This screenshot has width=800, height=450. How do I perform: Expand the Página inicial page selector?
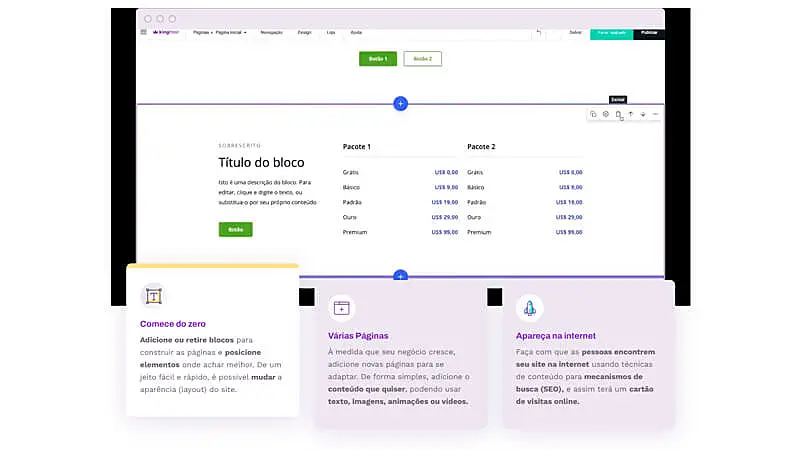coord(231,32)
